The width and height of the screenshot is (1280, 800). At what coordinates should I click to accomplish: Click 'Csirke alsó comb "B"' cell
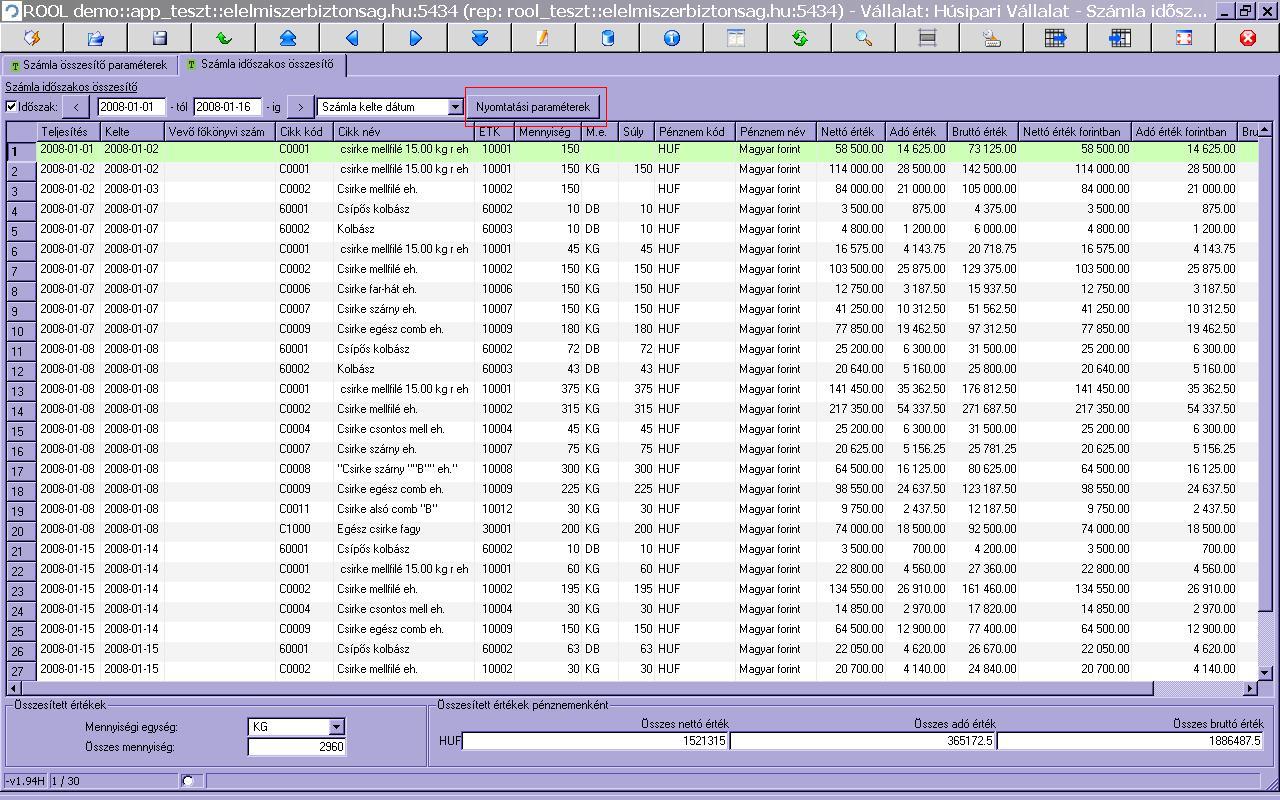pos(388,509)
